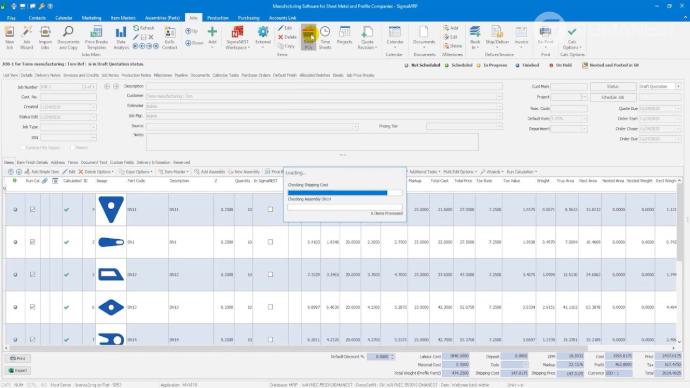Open the Accounts Link tab
The height and width of the screenshot is (388, 690).
coord(282,18)
